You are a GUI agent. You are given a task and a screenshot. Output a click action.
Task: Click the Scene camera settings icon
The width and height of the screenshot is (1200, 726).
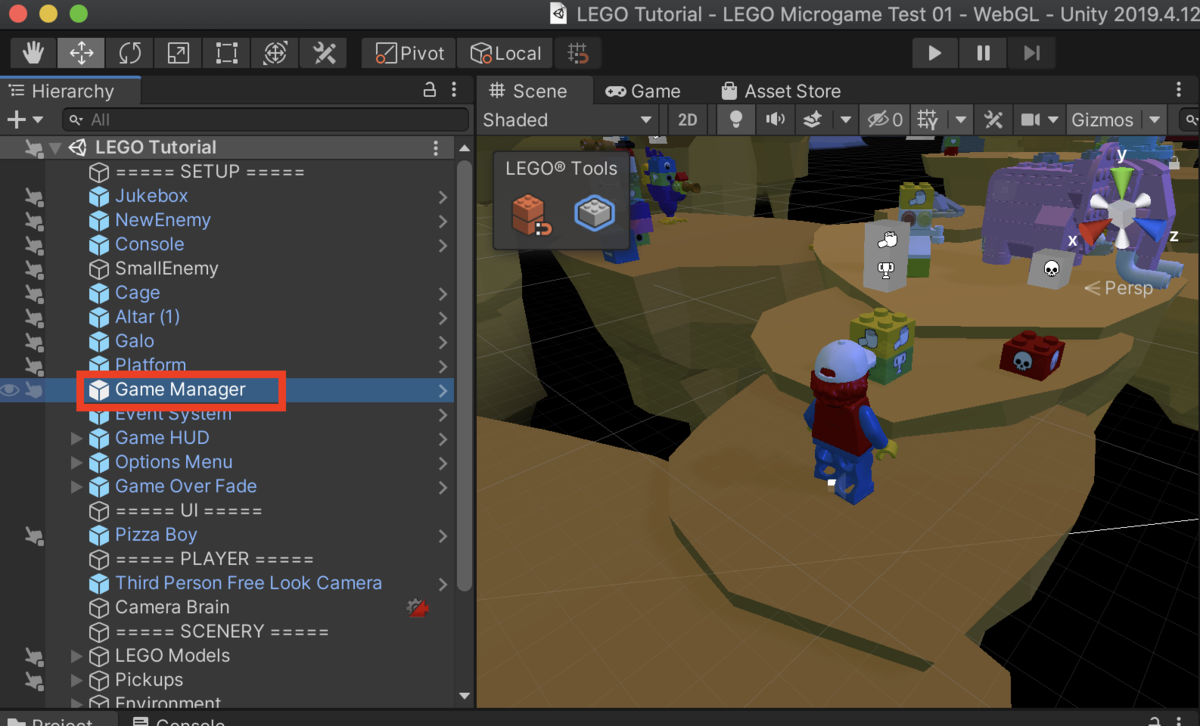tap(1030, 120)
